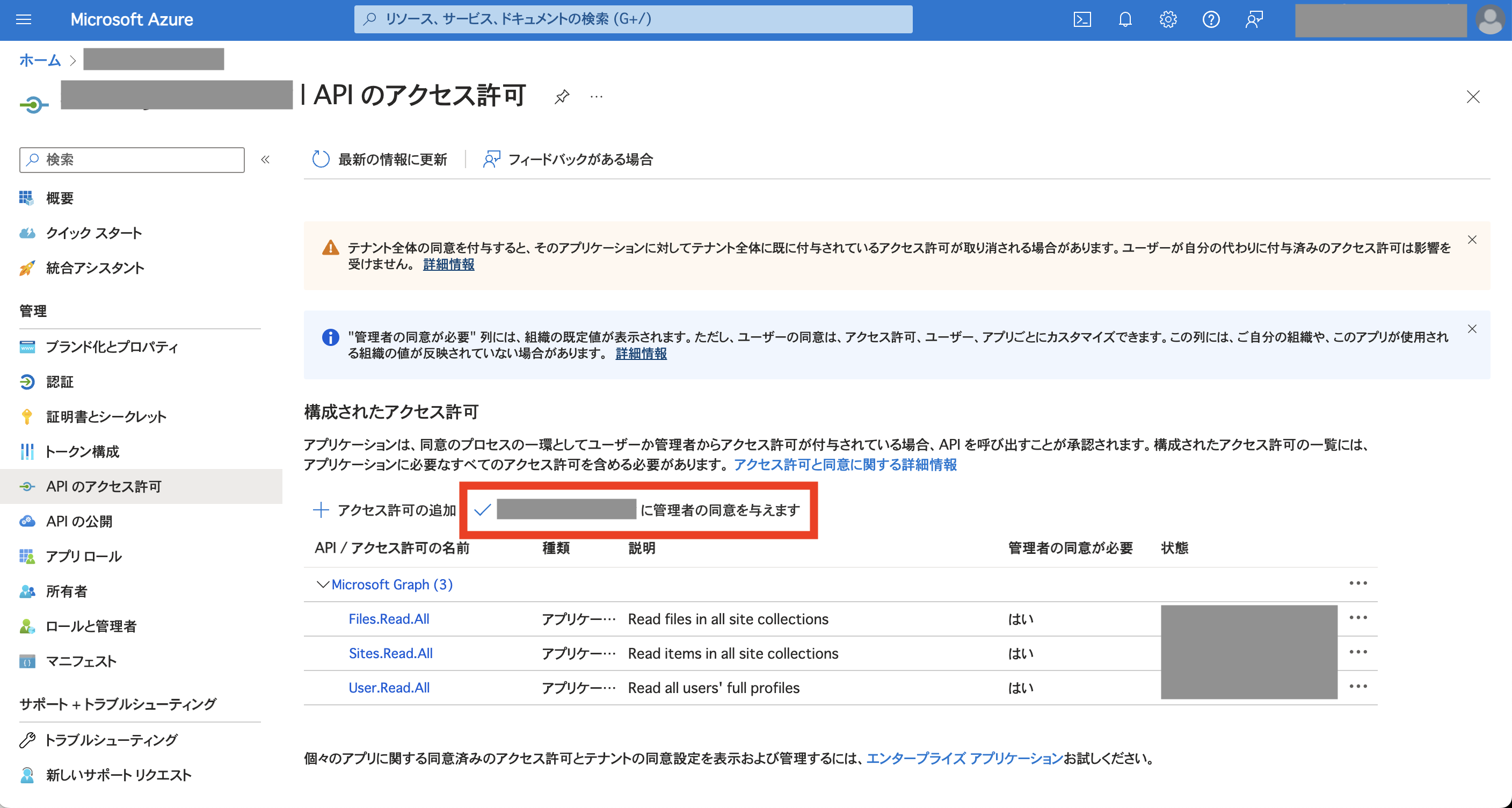Click the ホーム breadcrumb link
1512x808 pixels.
point(40,60)
